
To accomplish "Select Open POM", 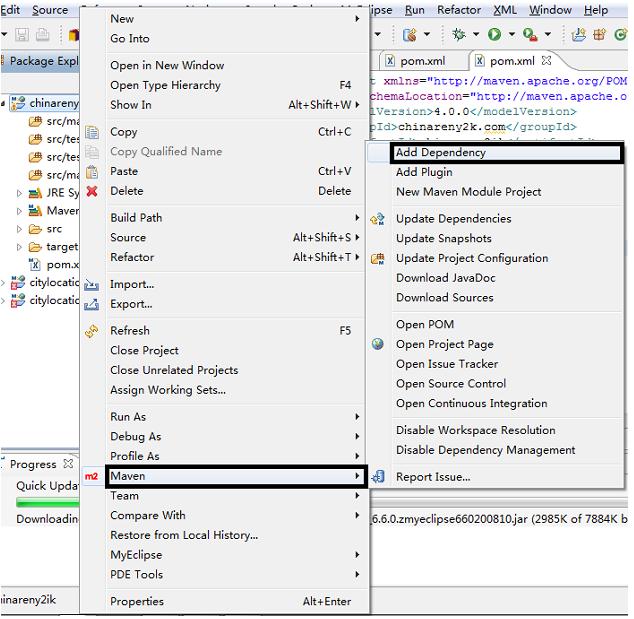I will (495, 325).
